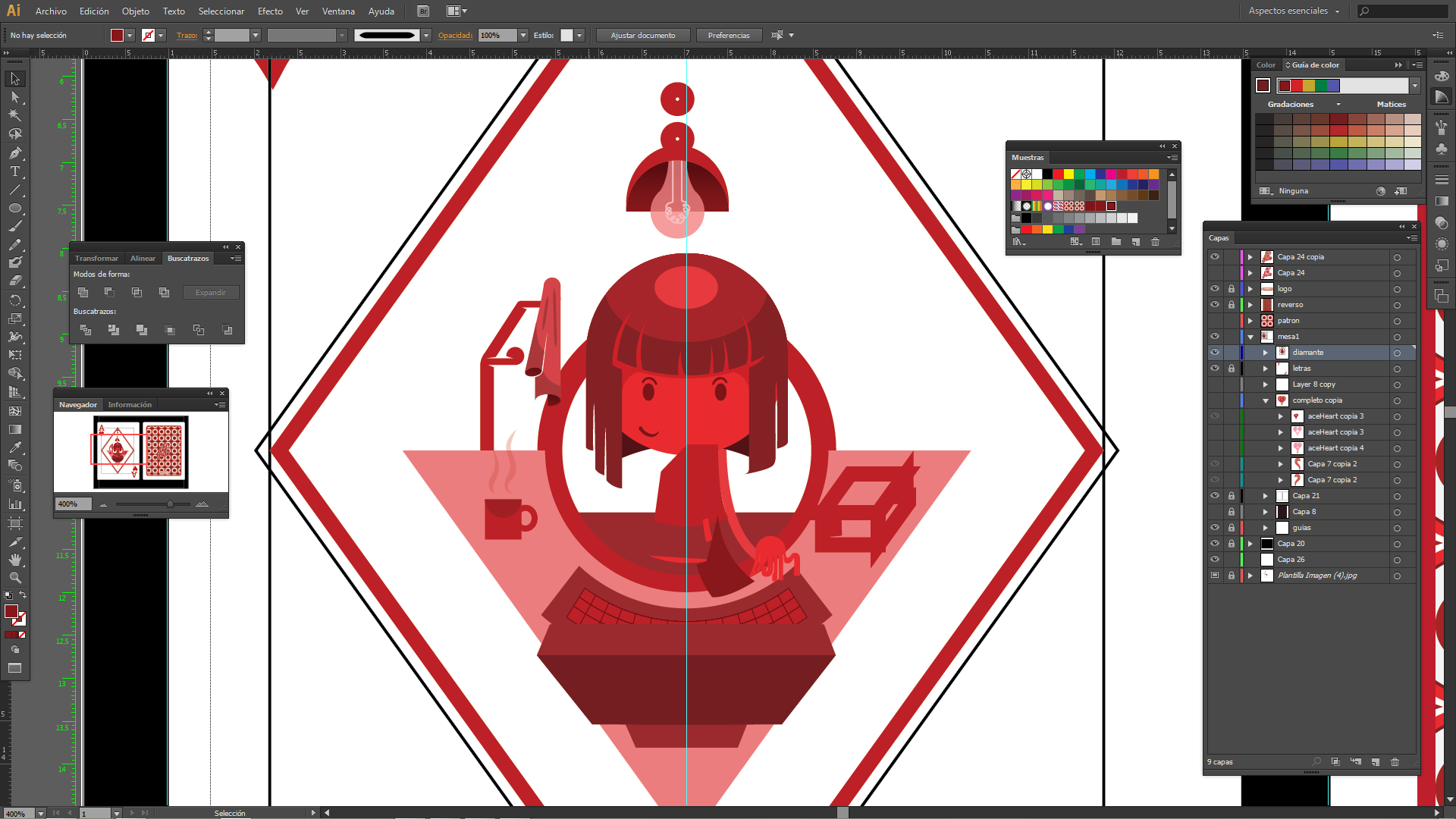
Task: Click the Unite shape mode in Pathfinder
Action: pos(83,292)
